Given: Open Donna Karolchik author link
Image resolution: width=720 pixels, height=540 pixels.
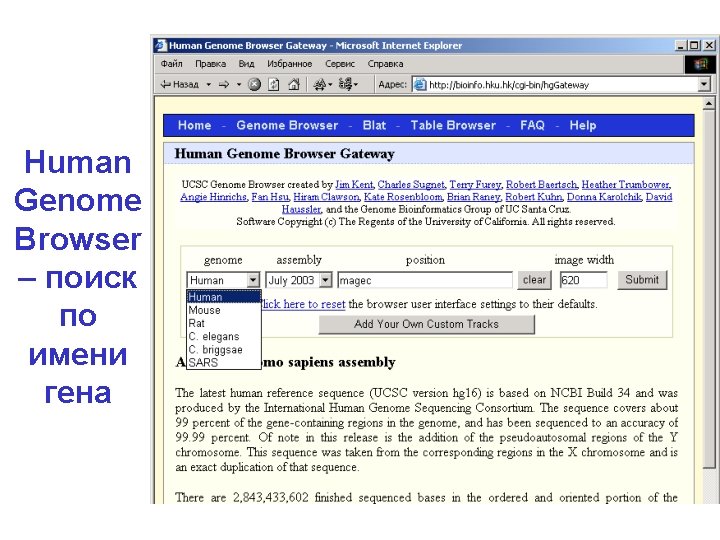Looking at the screenshot, I should pos(604,197).
